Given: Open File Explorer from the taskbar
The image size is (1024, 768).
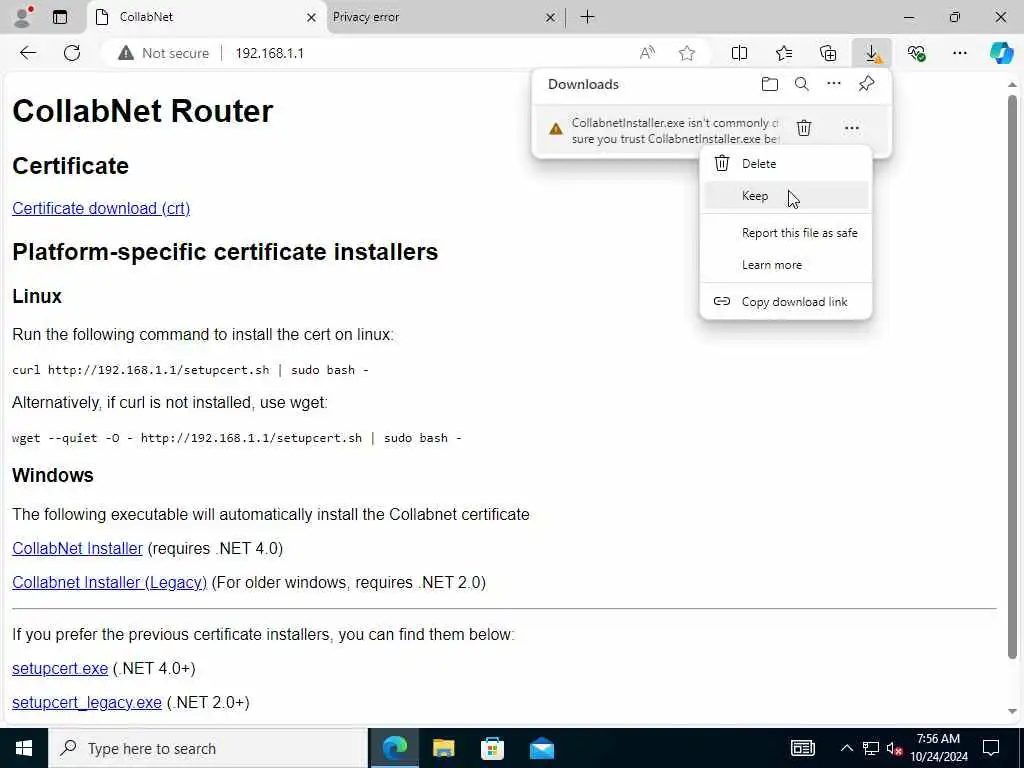Looking at the screenshot, I should (443, 748).
